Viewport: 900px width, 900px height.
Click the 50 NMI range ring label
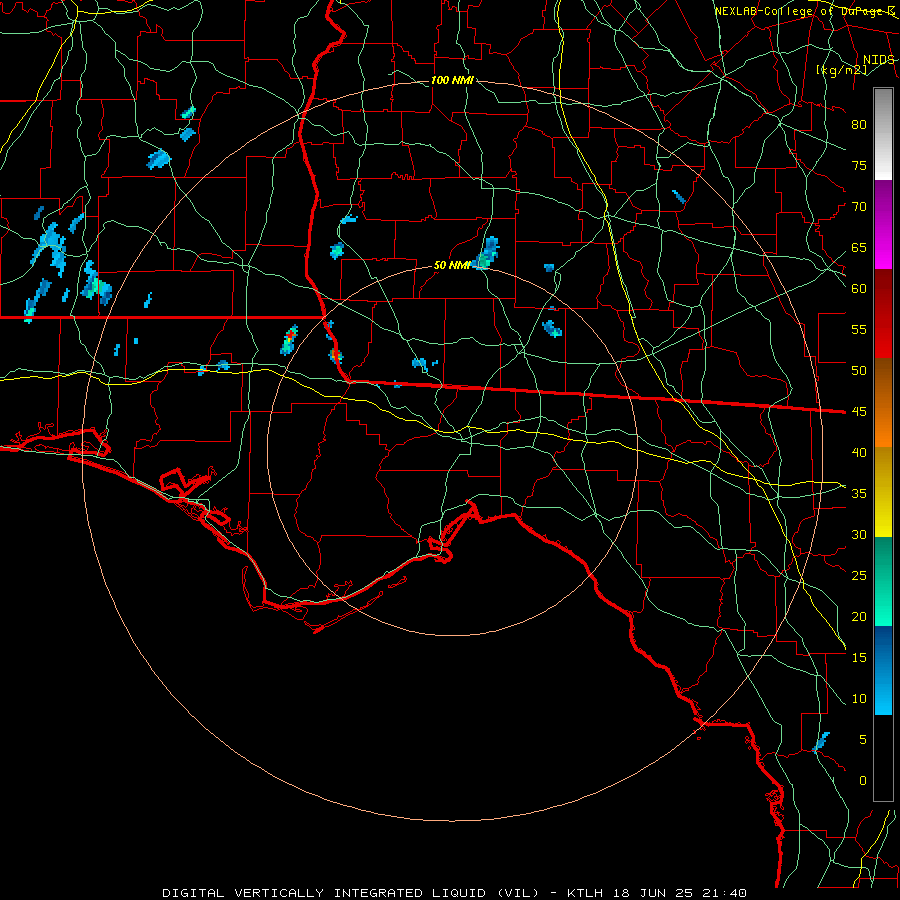click(452, 265)
